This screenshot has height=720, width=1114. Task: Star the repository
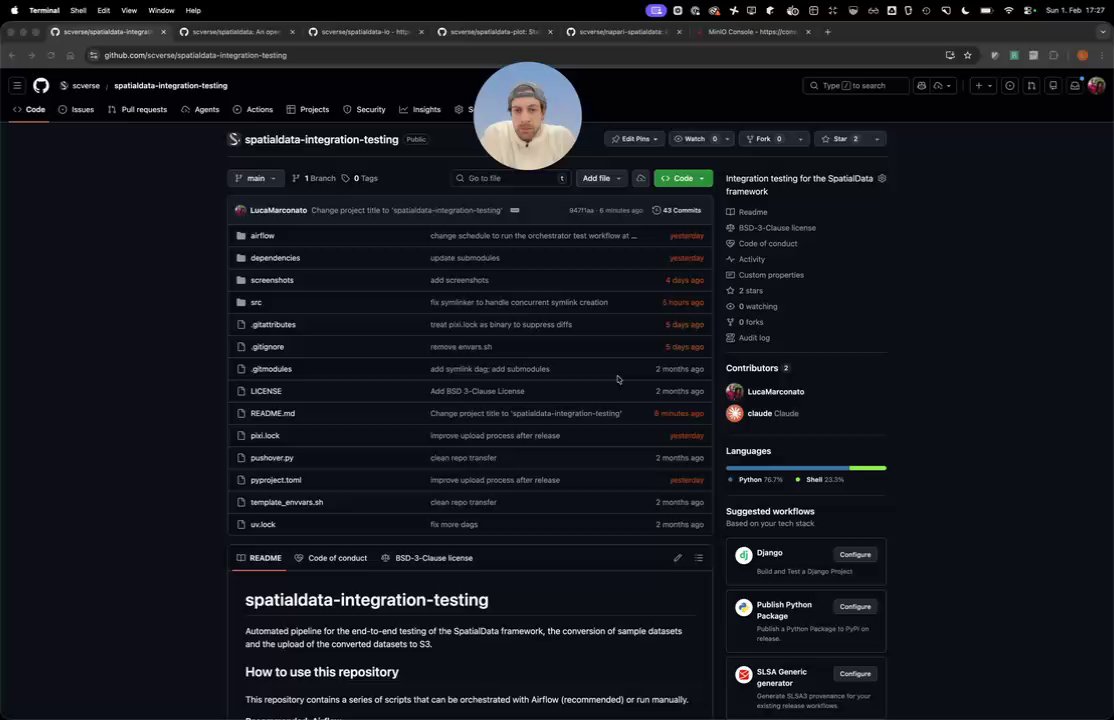(x=841, y=139)
